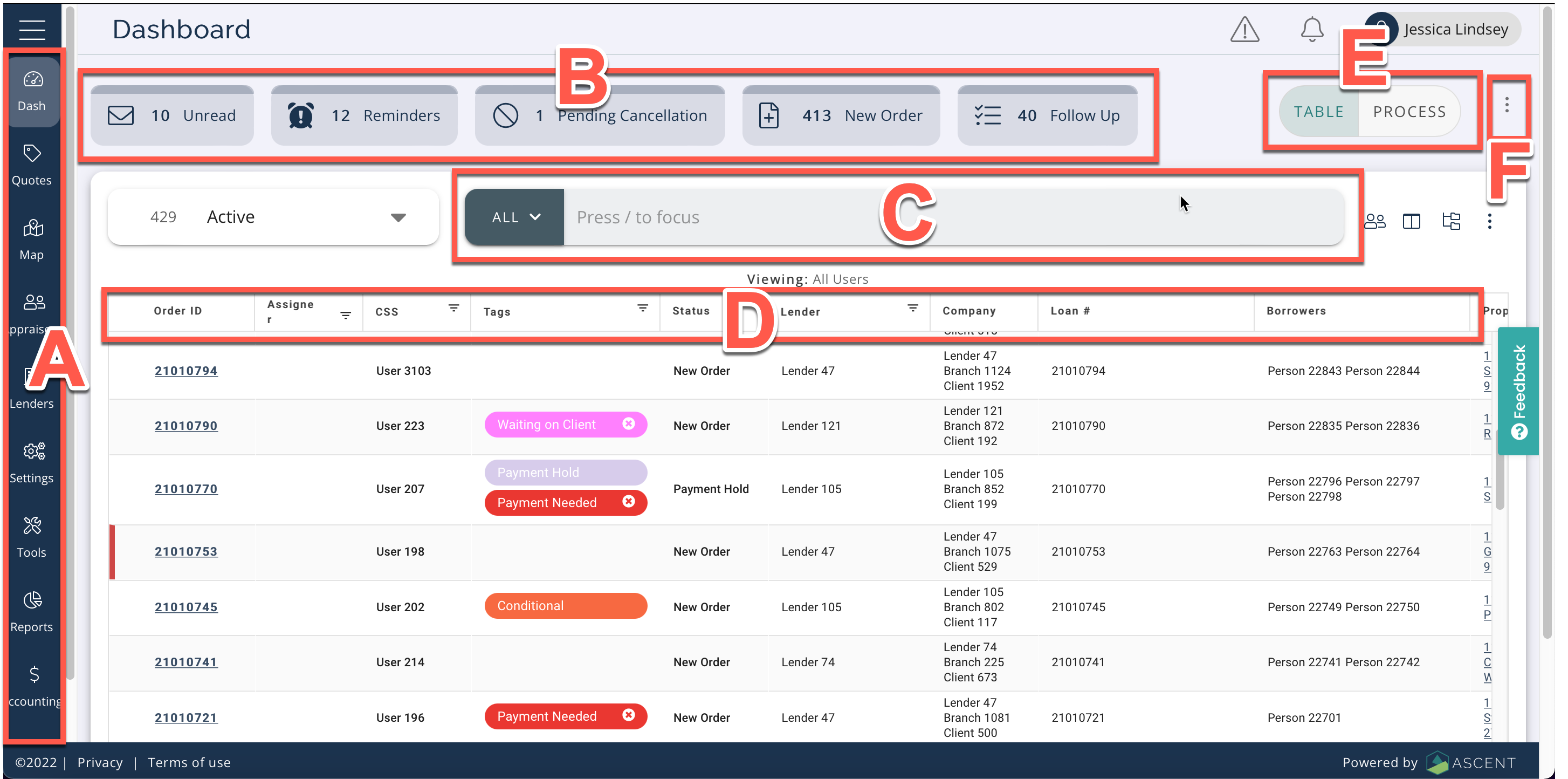
Task: Open the hamburger menu icon
Action: tap(32, 29)
